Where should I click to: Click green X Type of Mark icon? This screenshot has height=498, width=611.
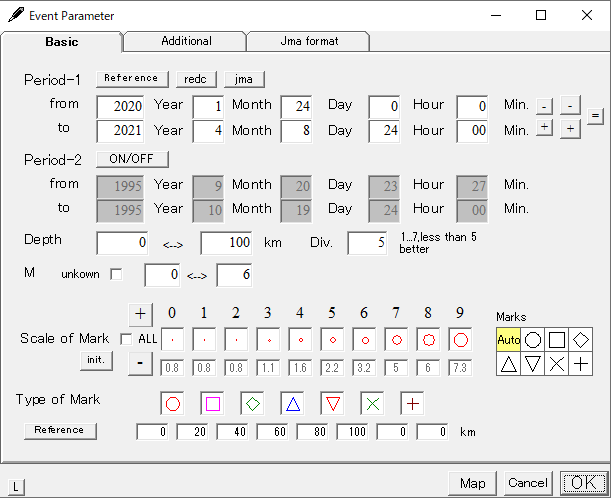pos(373,404)
